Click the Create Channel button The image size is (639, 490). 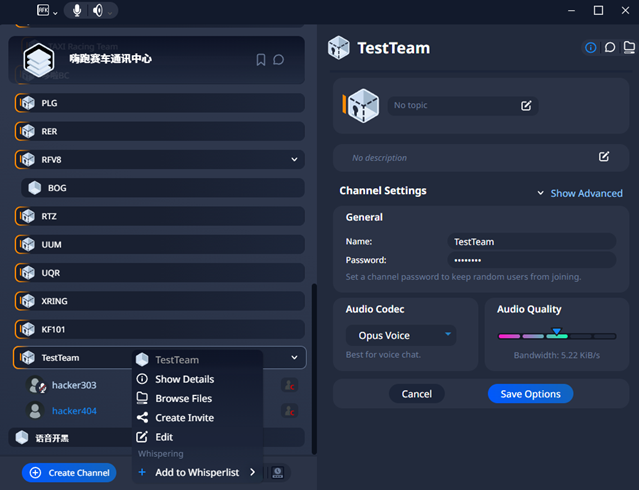[69, 473]
